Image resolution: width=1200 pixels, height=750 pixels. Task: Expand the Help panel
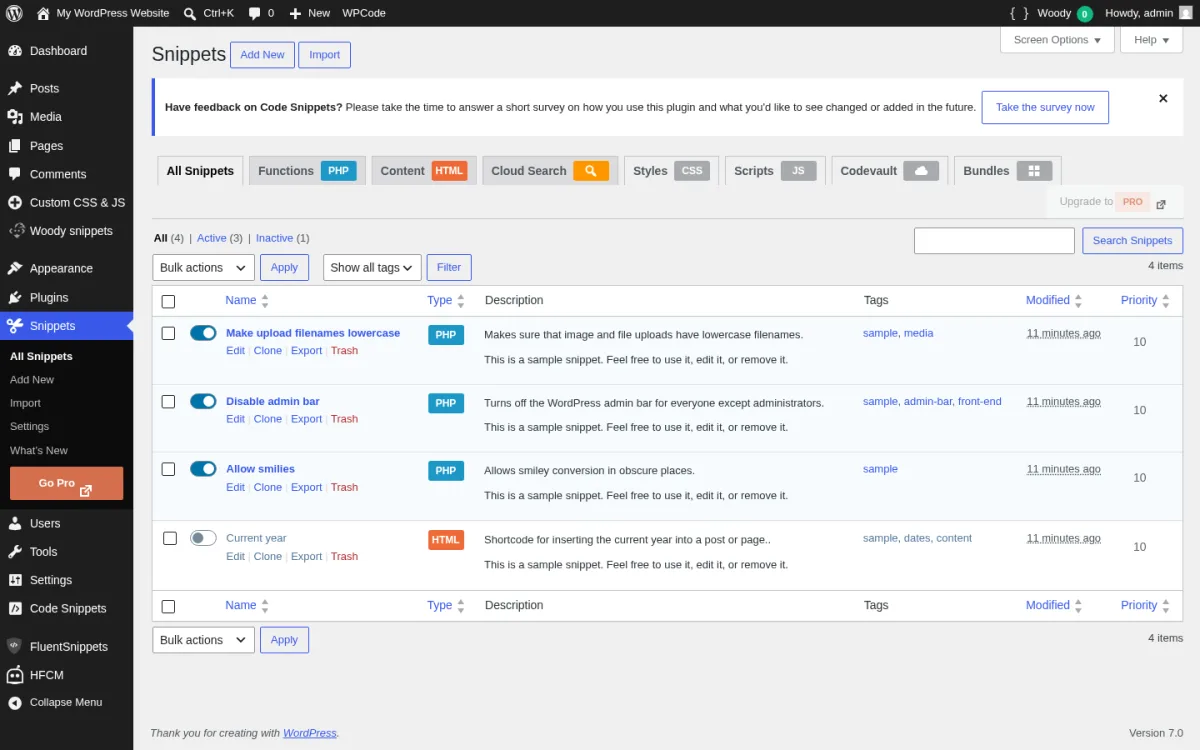(1152, 40)
